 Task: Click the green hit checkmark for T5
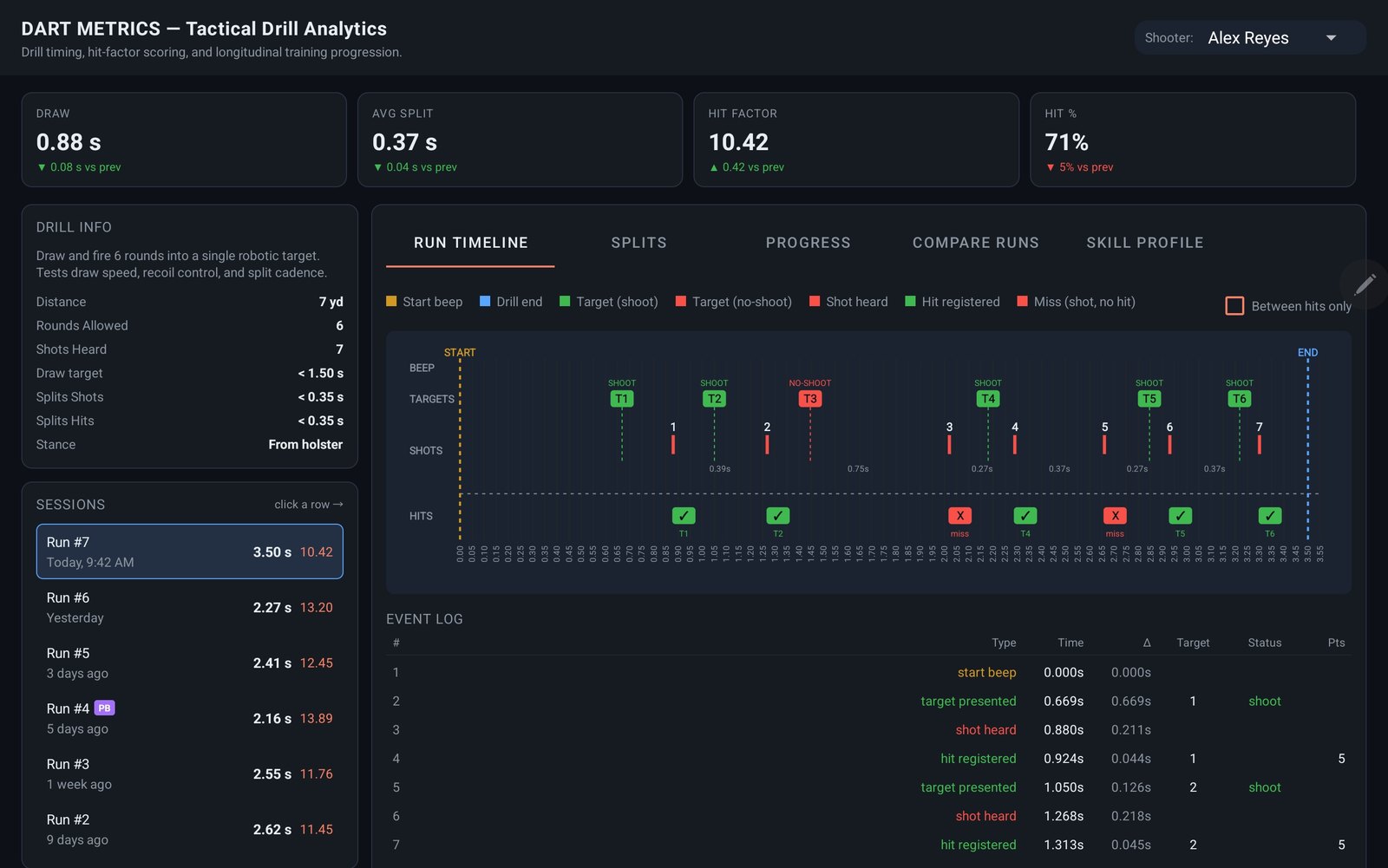point(1180,515)
